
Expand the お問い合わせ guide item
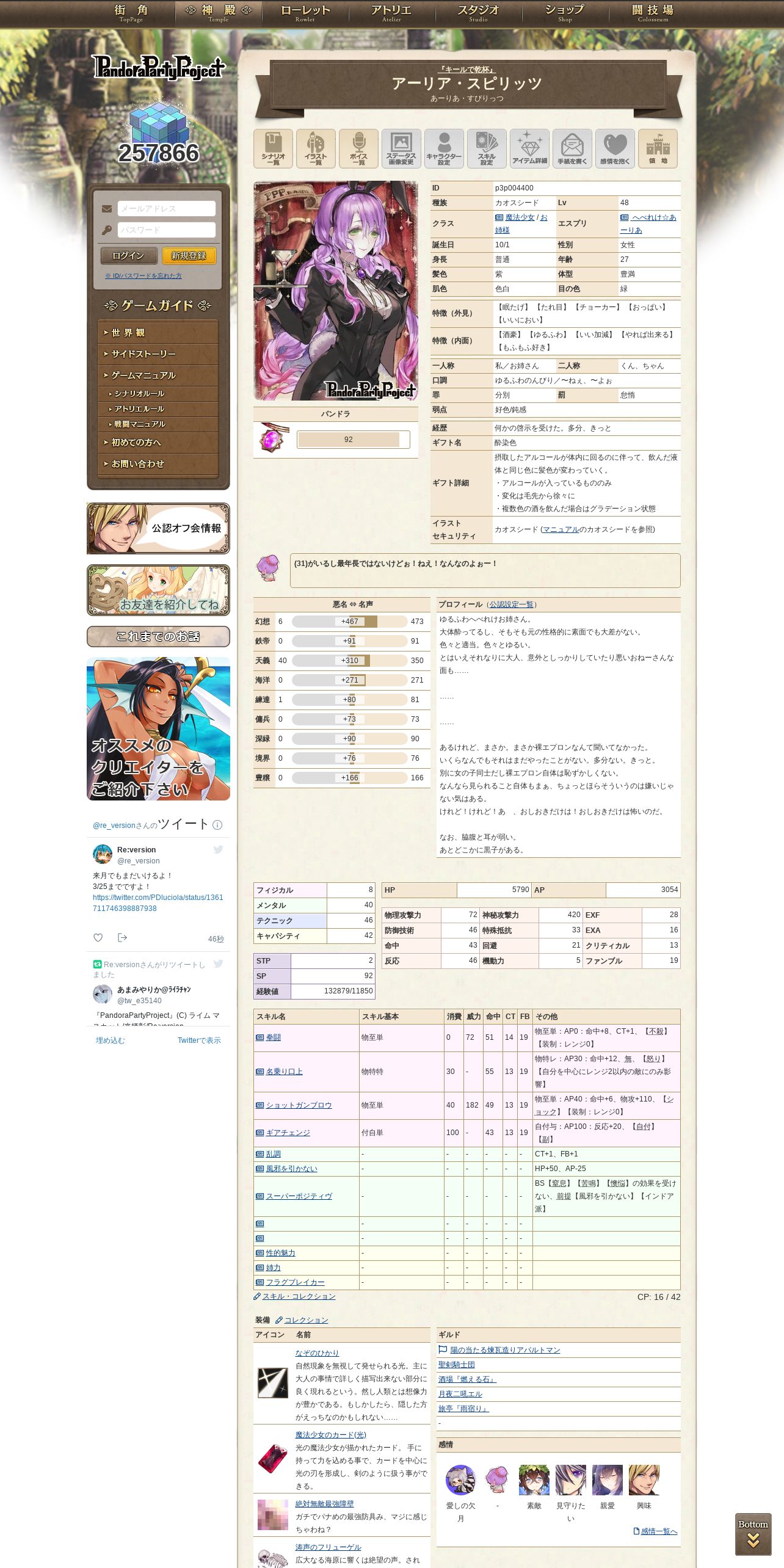point(158,464)
